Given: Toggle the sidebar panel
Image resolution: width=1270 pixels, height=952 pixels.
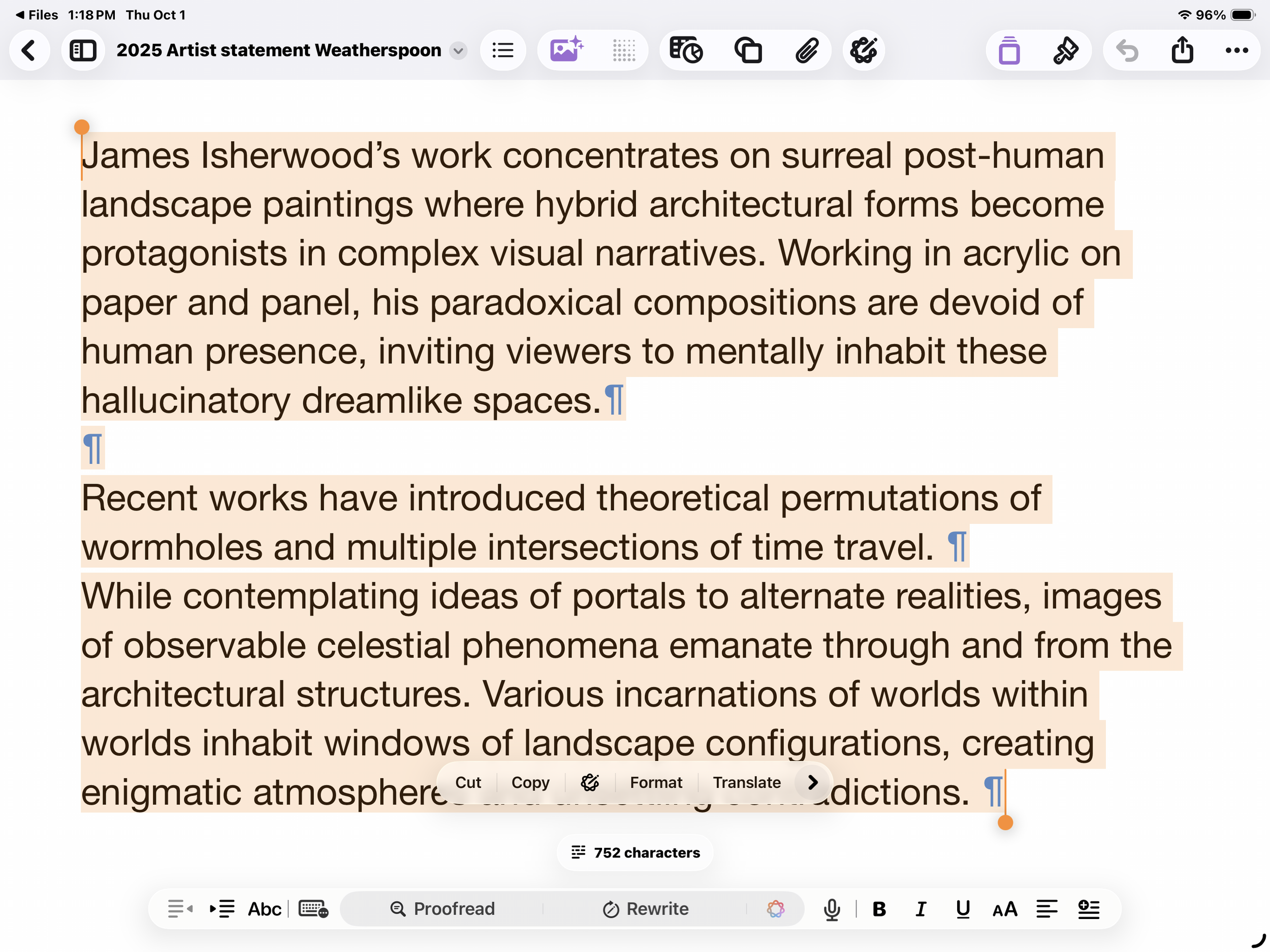Looking at the screenshot, I should pos(83,50).
